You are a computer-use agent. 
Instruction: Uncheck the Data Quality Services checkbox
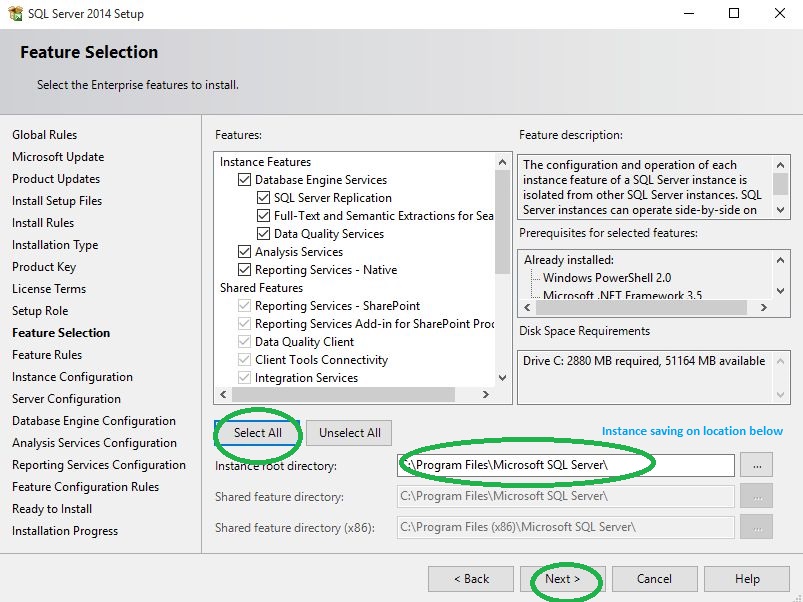click(263, 233)
